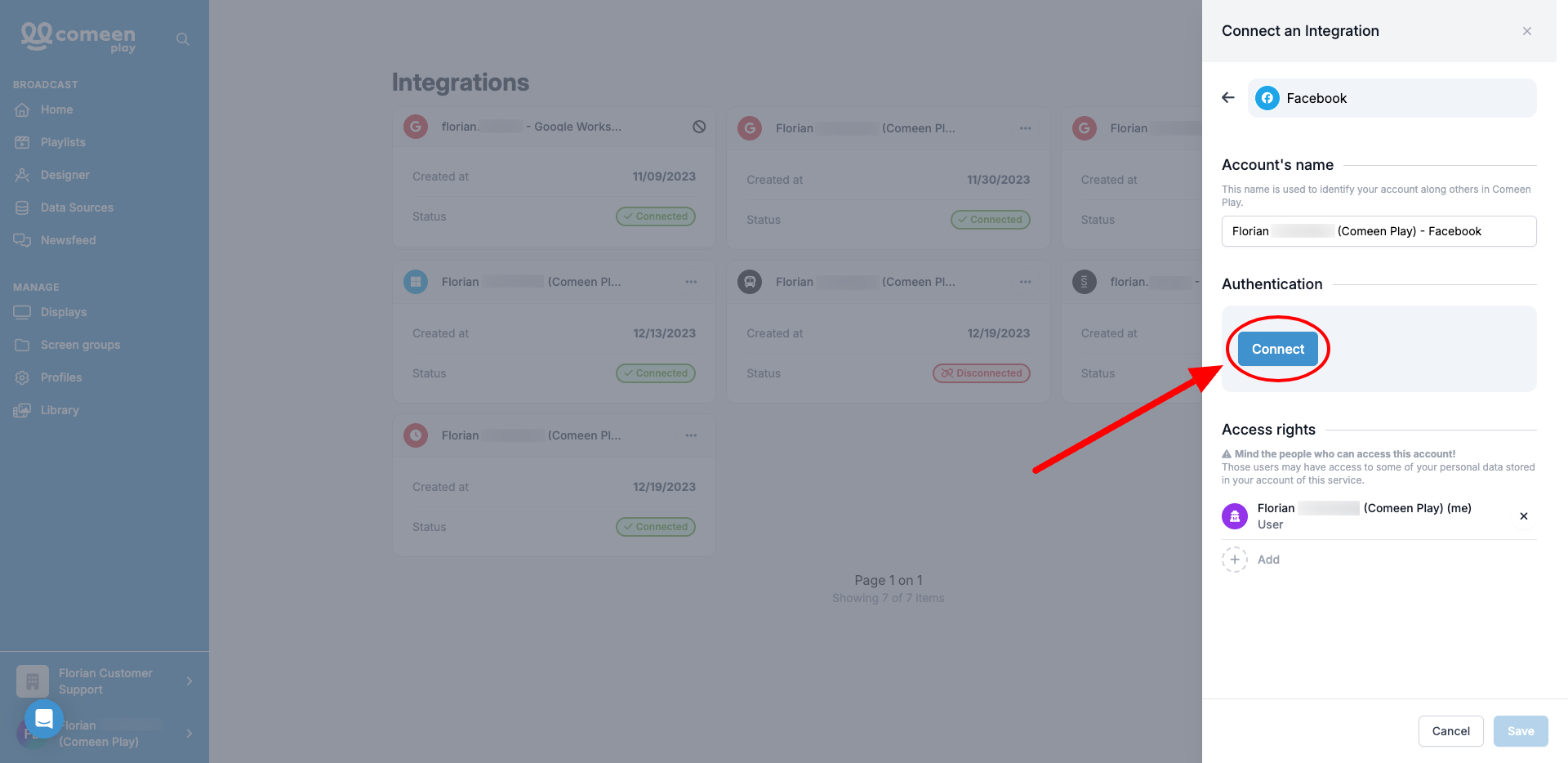Expand Florian Customer Support organization chevron
1568x763 pixels.
pos(189,681)
